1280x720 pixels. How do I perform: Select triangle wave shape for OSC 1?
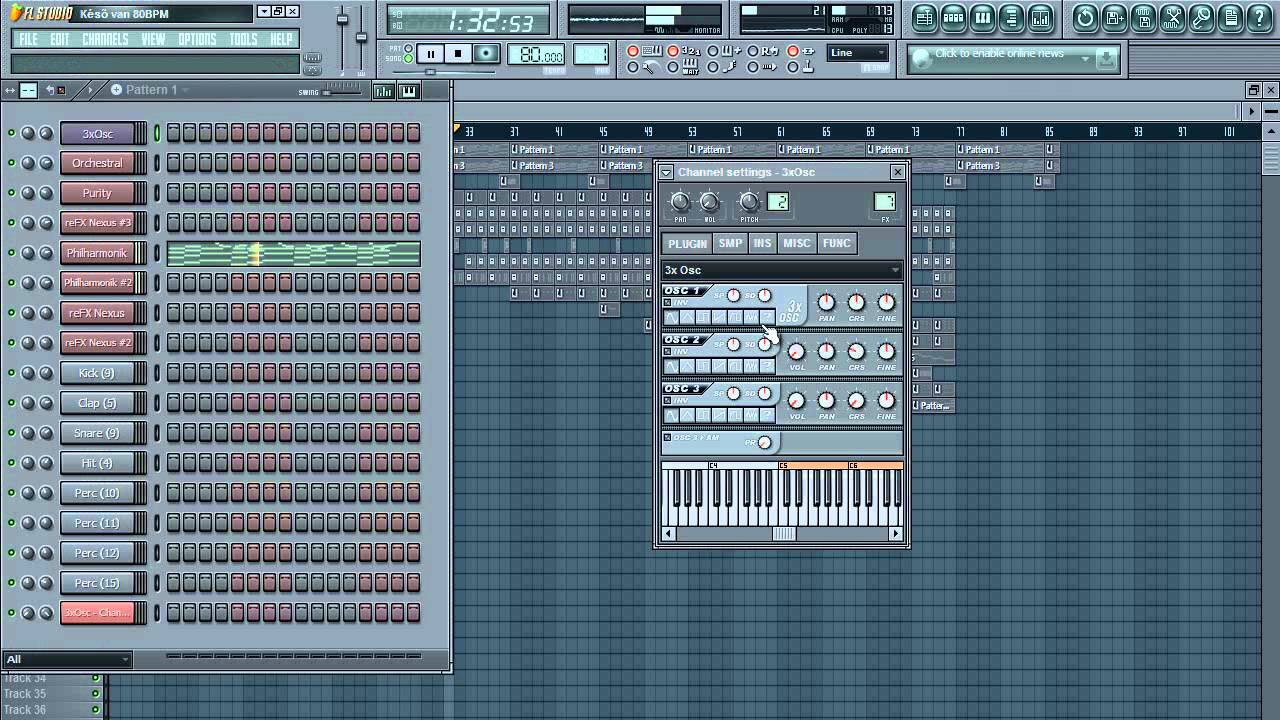(x=687, y=317)
